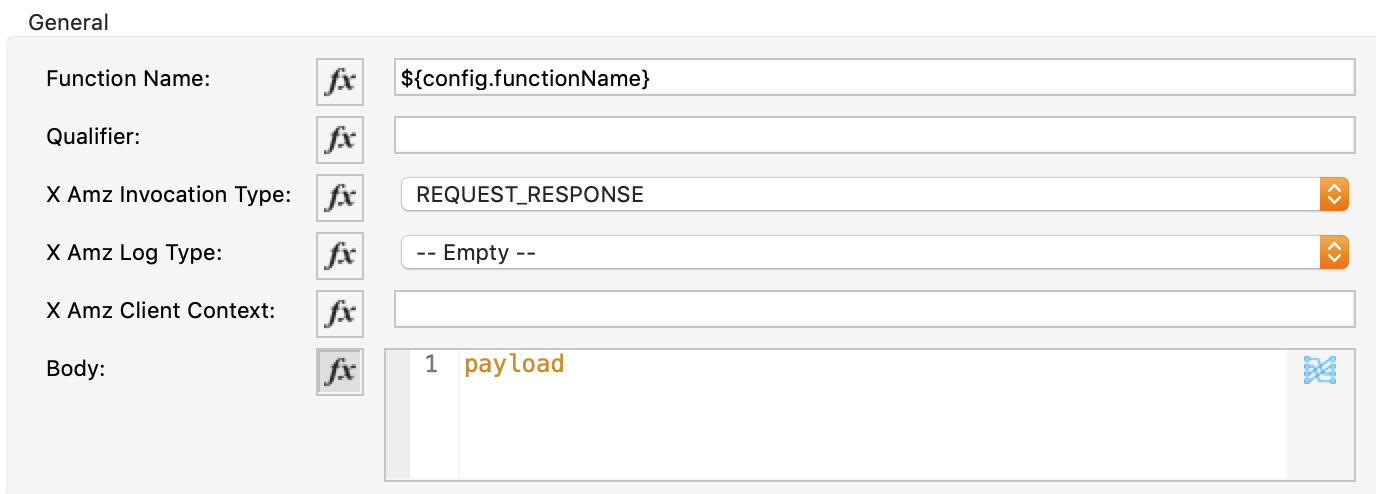Expand the X Amz Log Type dropdown
The image size is (1376, 494).
click(875, 253)
